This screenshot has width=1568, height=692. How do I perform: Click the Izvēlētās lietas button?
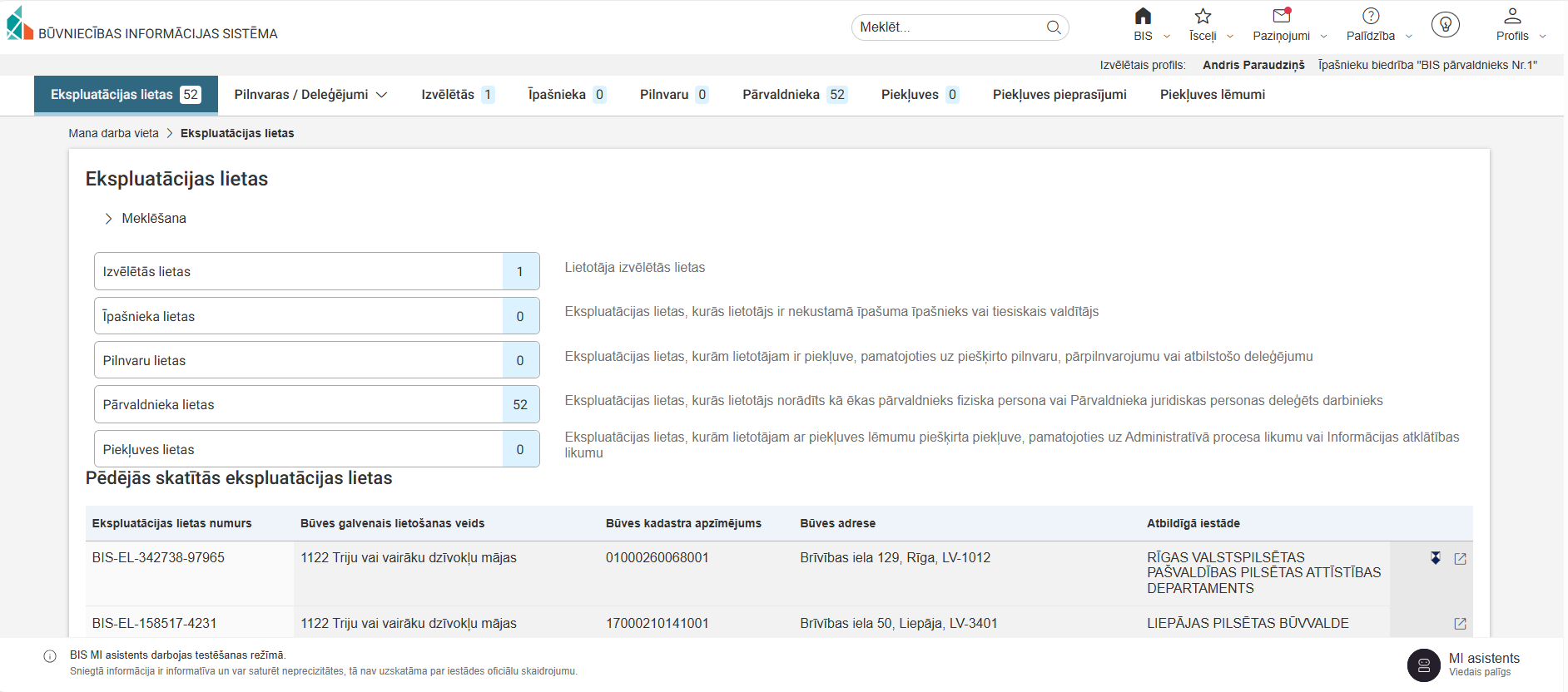316,272
